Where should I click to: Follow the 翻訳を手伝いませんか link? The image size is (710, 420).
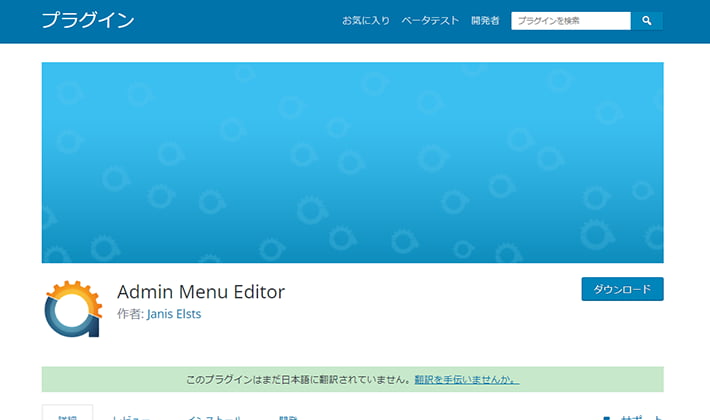point(467,379)
